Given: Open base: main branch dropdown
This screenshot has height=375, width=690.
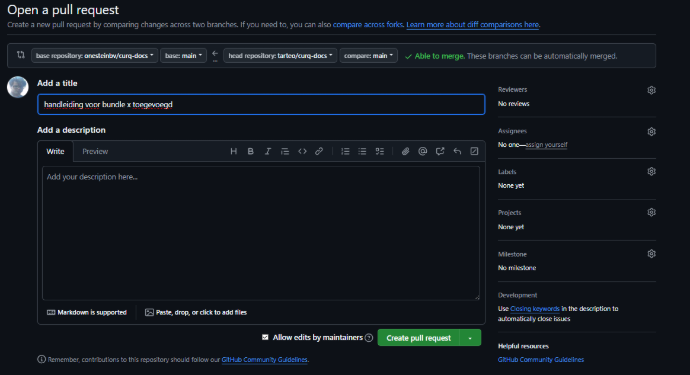Looking at the screenshot, I should coord(184,55).
